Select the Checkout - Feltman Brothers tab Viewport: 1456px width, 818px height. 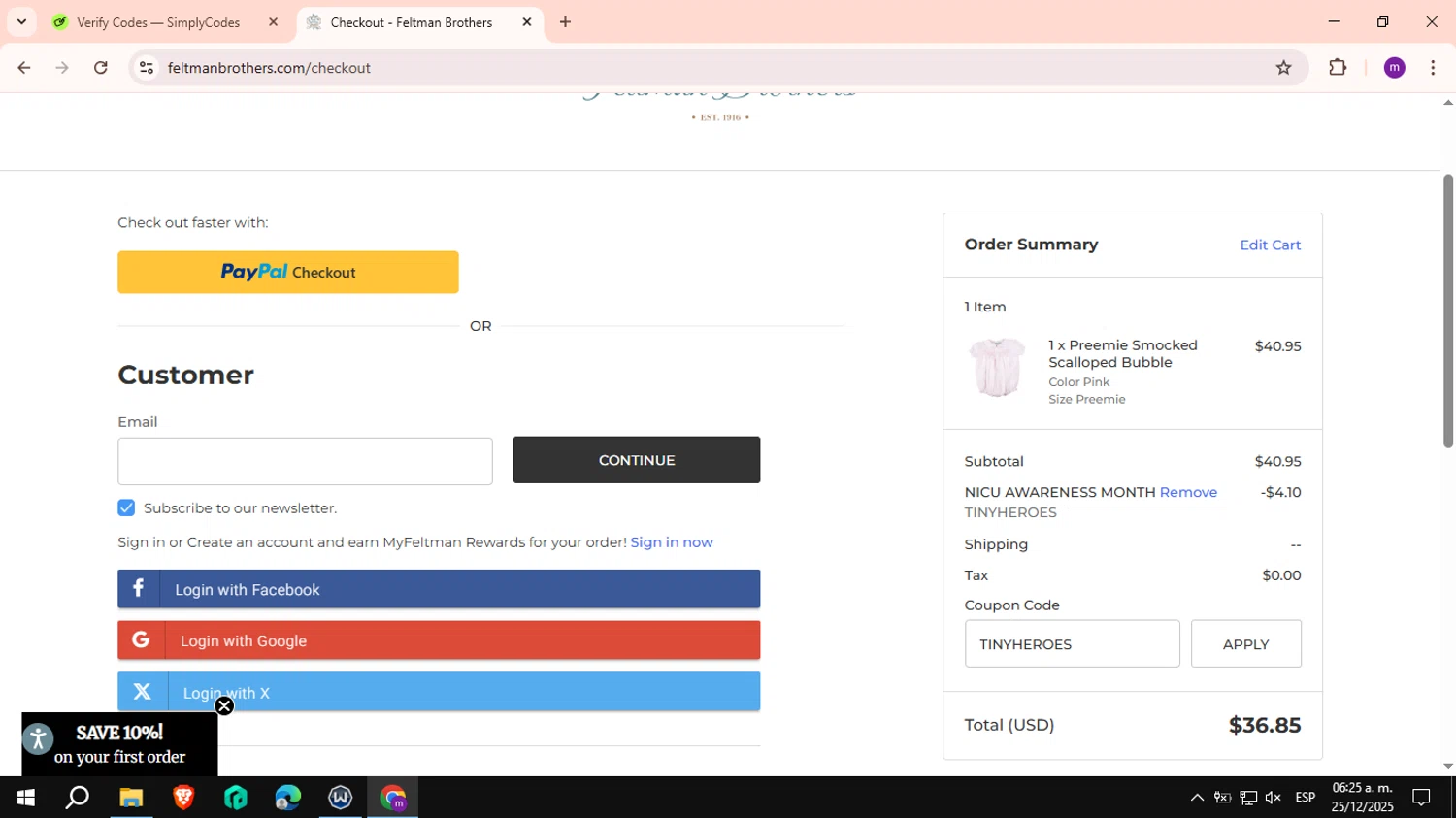pos(411,22)
